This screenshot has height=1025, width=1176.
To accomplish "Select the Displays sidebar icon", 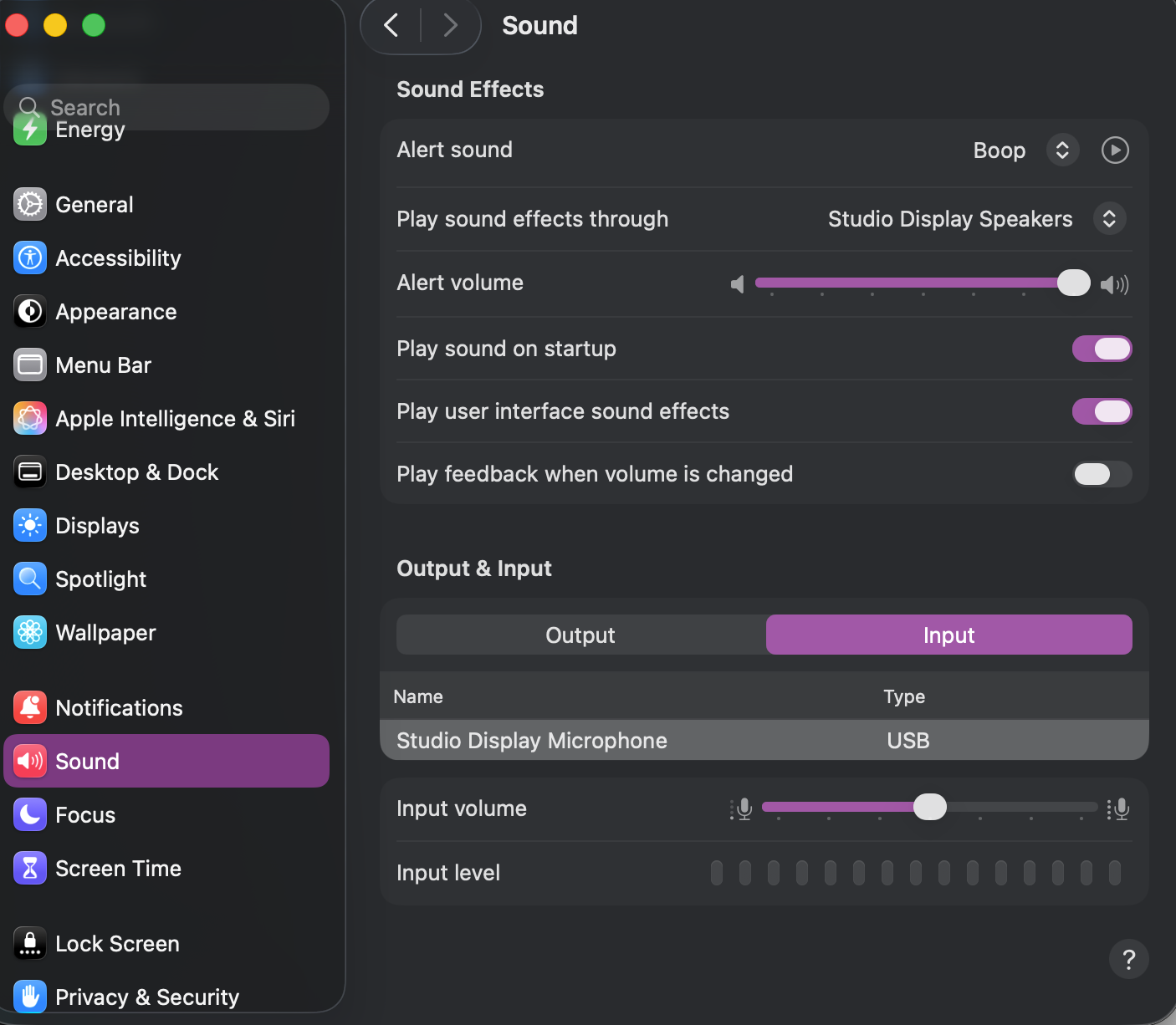I will (x=30, y=526).
